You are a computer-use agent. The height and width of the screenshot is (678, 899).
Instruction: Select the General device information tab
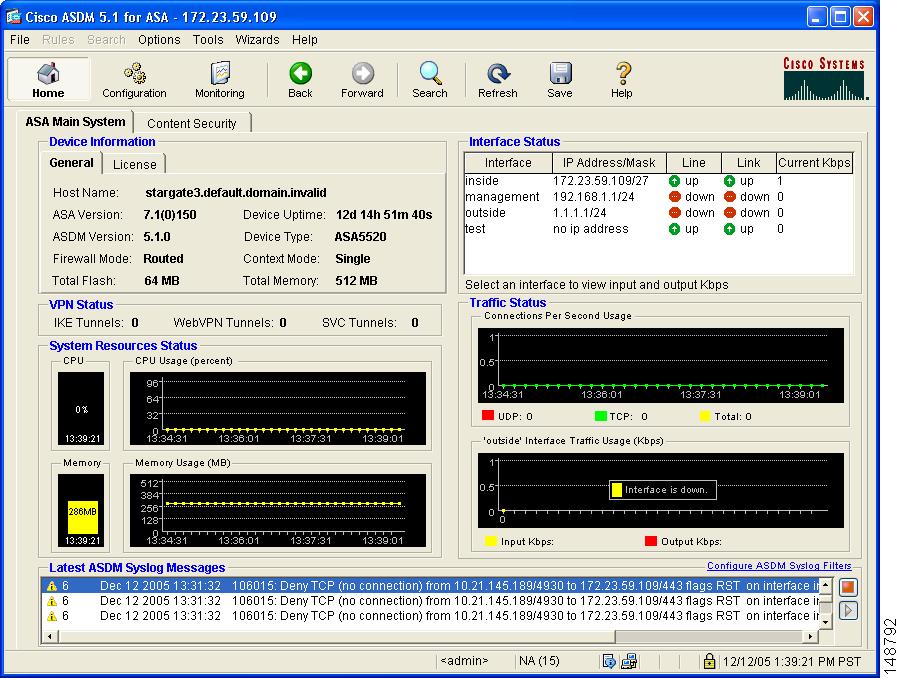(71, 163)
